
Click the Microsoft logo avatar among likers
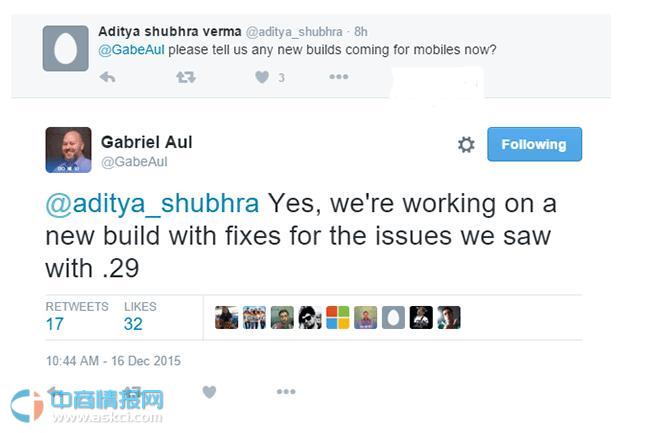338,318
